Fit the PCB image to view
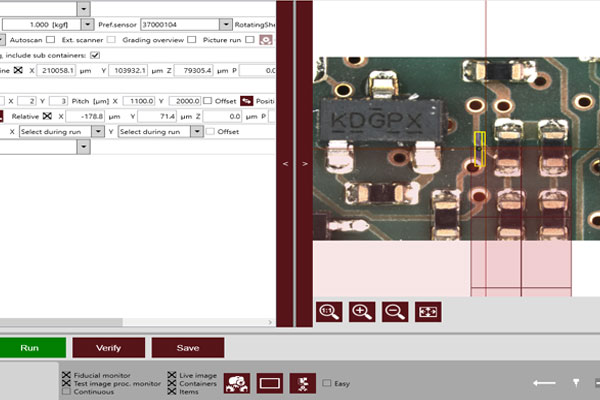 pos(428,311)
